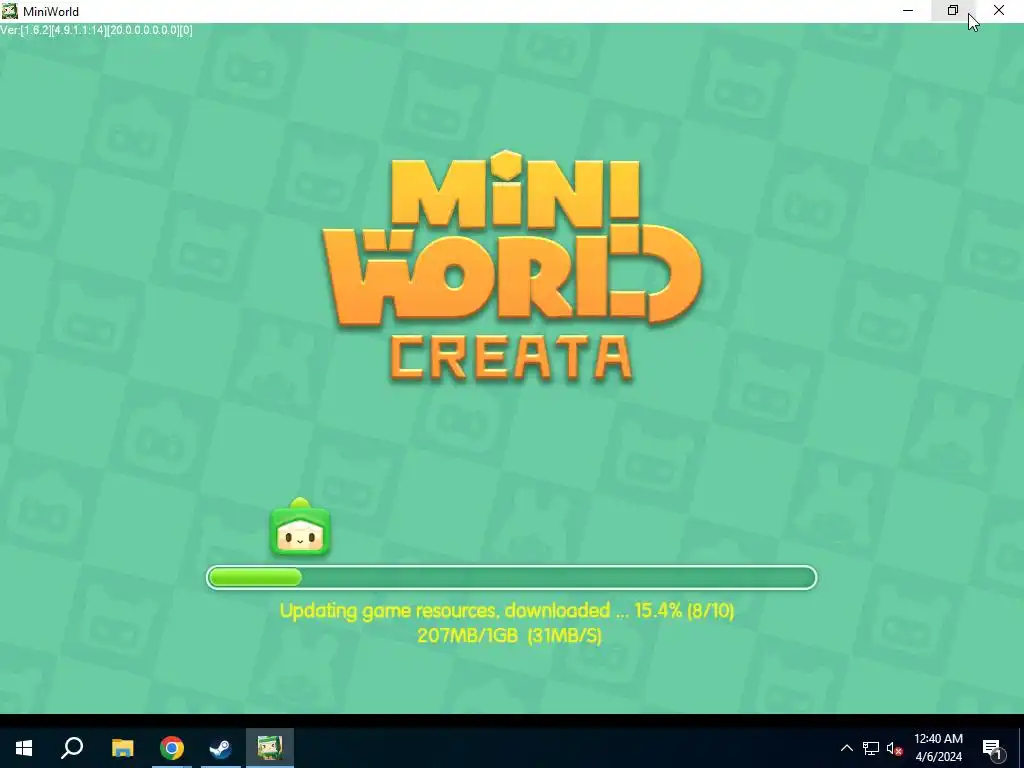Click the '207MB/1GB (31MB/S)' download text

pyautogui.click(x=509, y=635)
